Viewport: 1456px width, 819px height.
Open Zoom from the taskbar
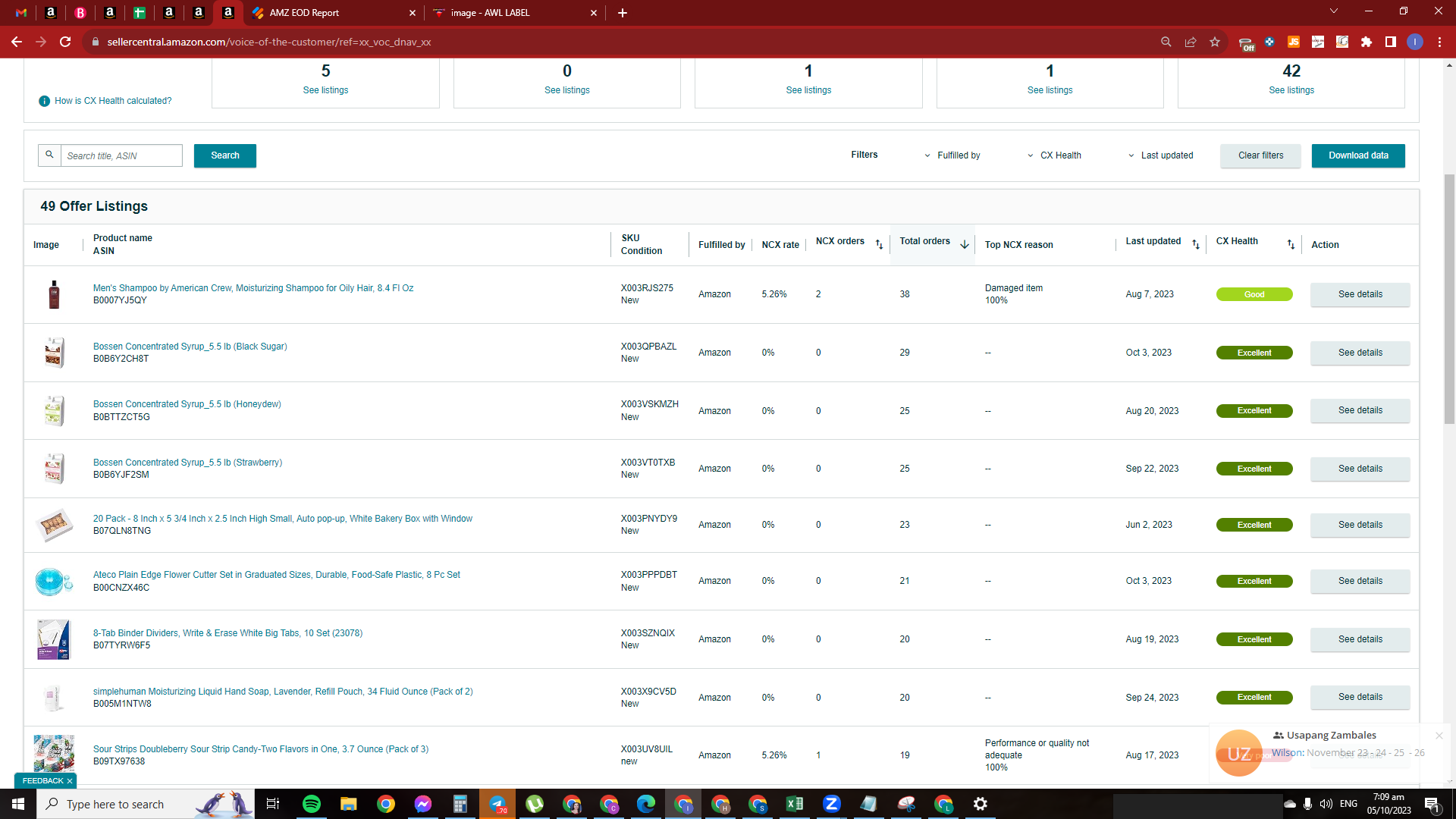(832, 804)
